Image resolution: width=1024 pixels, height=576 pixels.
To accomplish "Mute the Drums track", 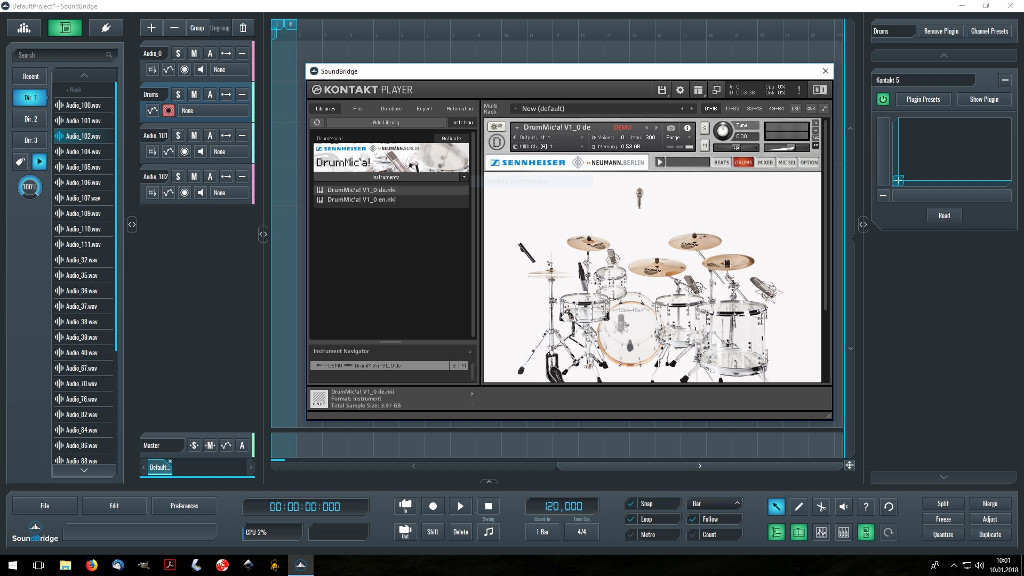I will pyautogui.click(x=194, y=95).
